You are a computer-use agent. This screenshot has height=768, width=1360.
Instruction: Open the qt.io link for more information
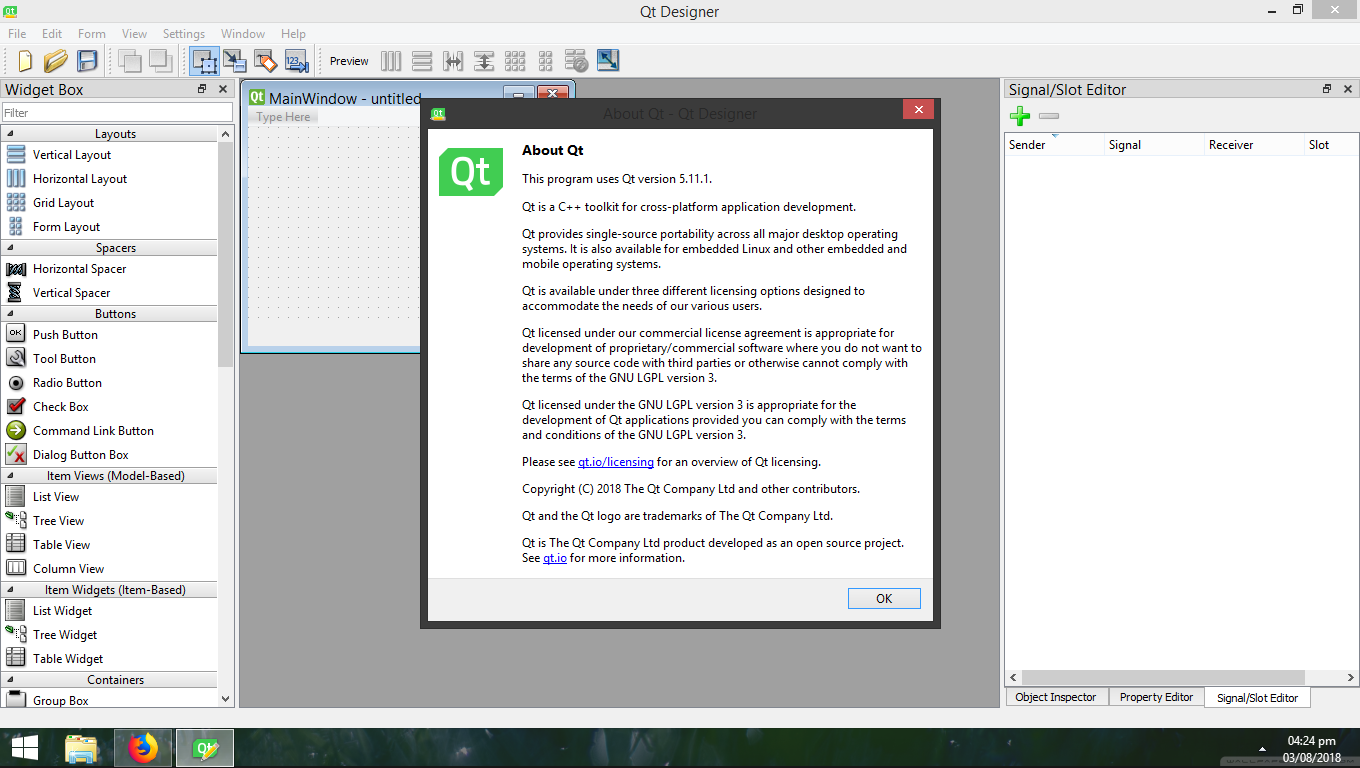[x=555, y=558]
